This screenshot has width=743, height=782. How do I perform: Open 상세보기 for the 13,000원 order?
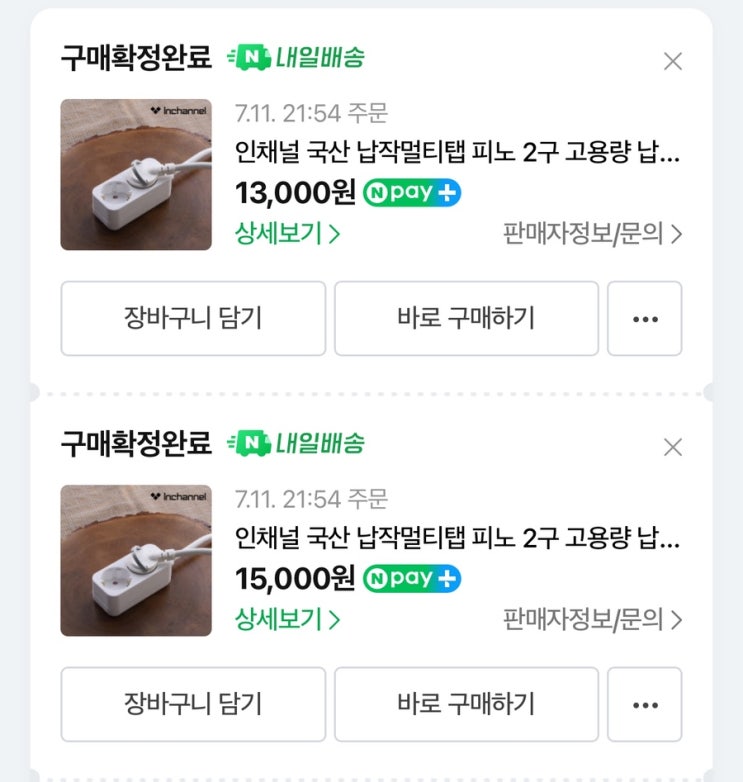click(x=288, y=234)
